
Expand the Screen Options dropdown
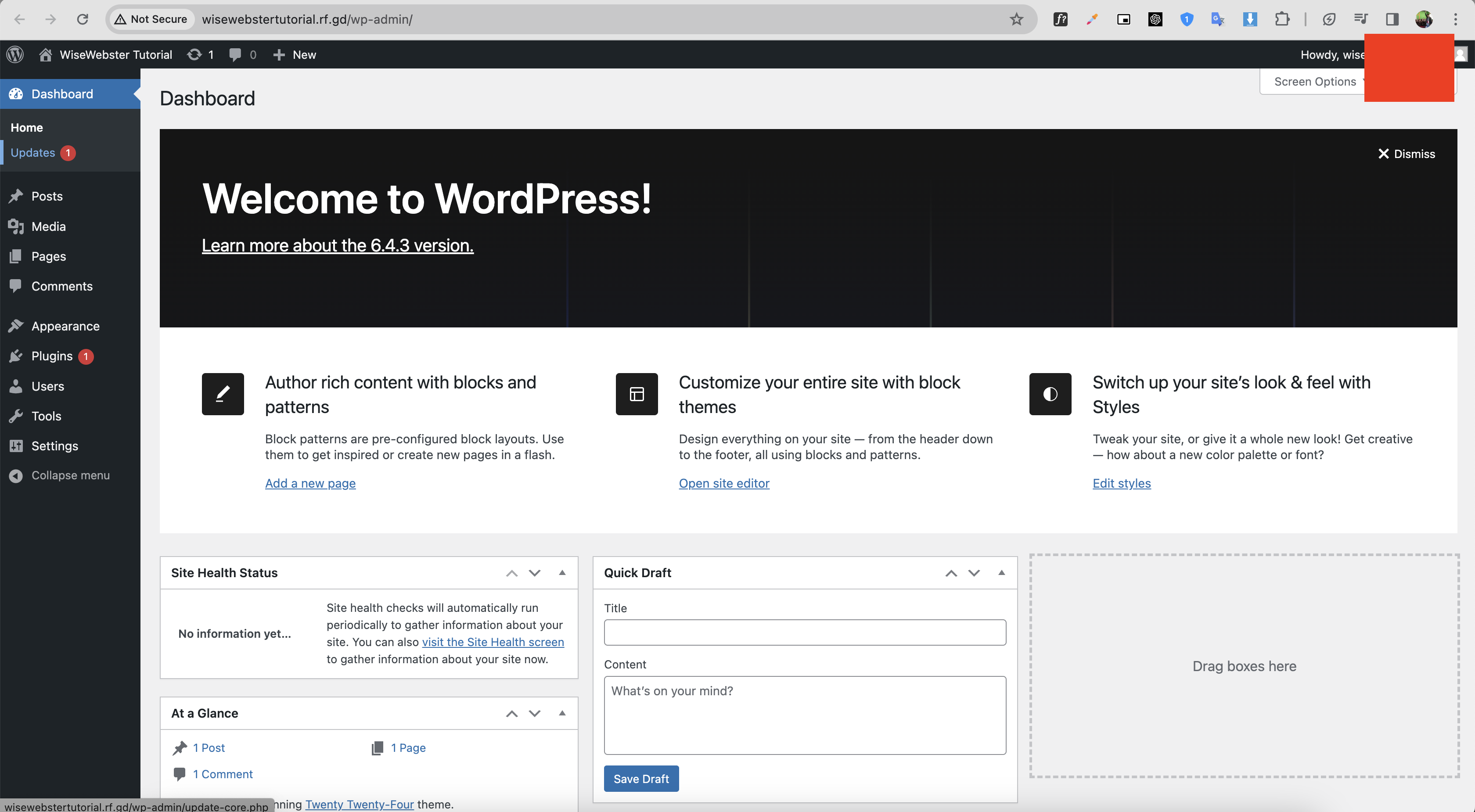click(1315, 81)
